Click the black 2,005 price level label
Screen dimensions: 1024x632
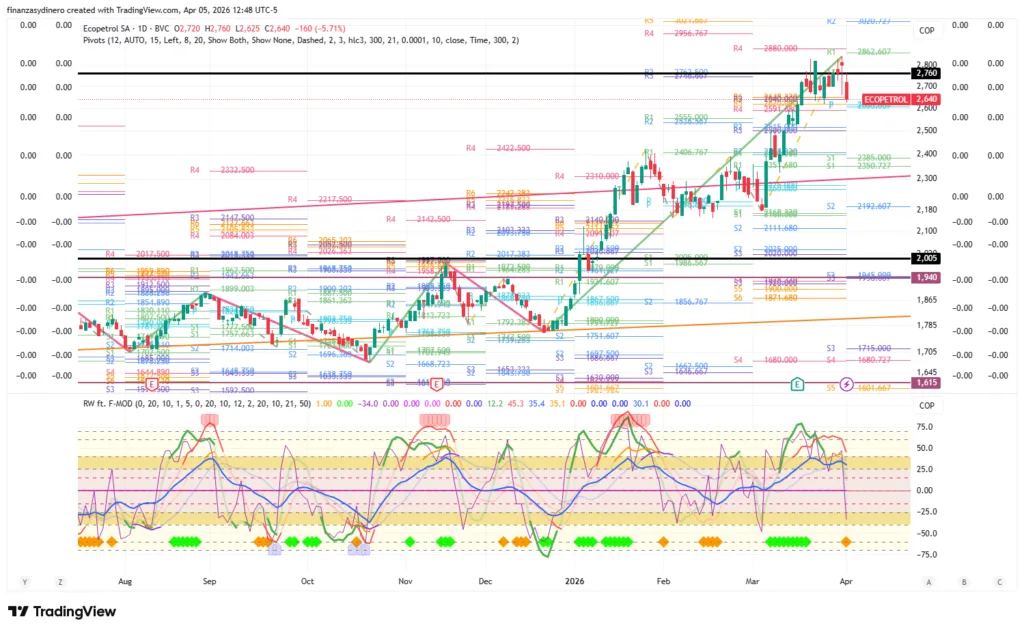point(925,258)
